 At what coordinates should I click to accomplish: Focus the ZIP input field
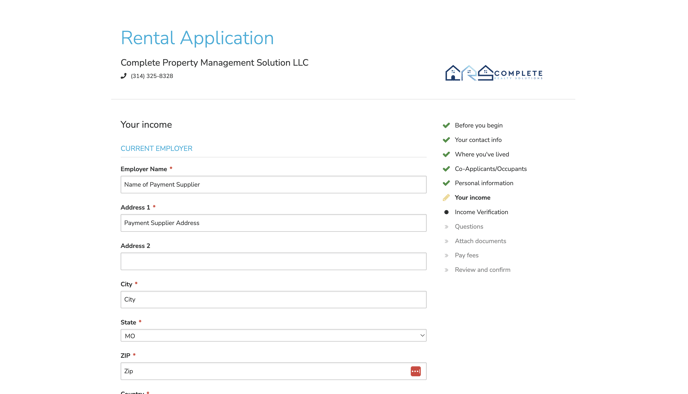click(x=273, y=371)
